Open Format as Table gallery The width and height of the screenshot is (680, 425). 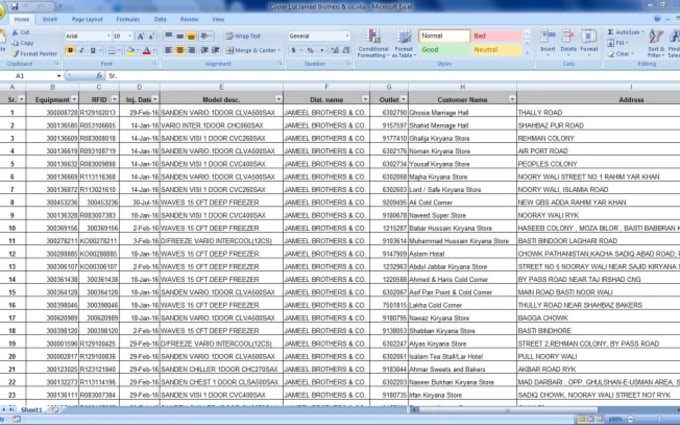click(x=404, y=43)
